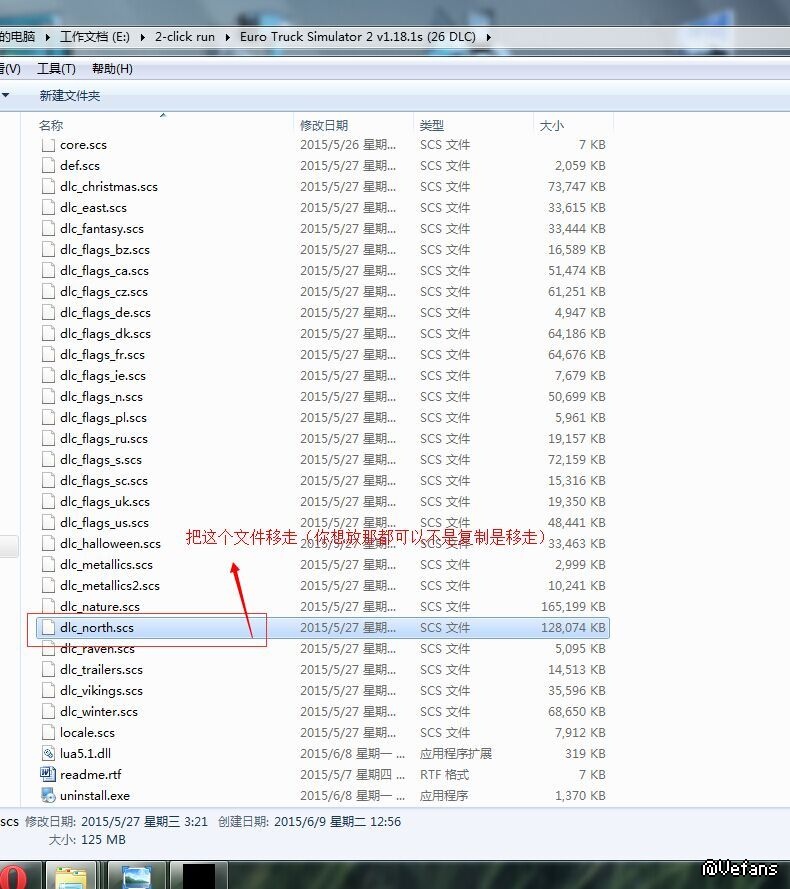Select the dlc_north.scs file icon
The width and height of the screenshot is (790, 889).
point(48,627)
